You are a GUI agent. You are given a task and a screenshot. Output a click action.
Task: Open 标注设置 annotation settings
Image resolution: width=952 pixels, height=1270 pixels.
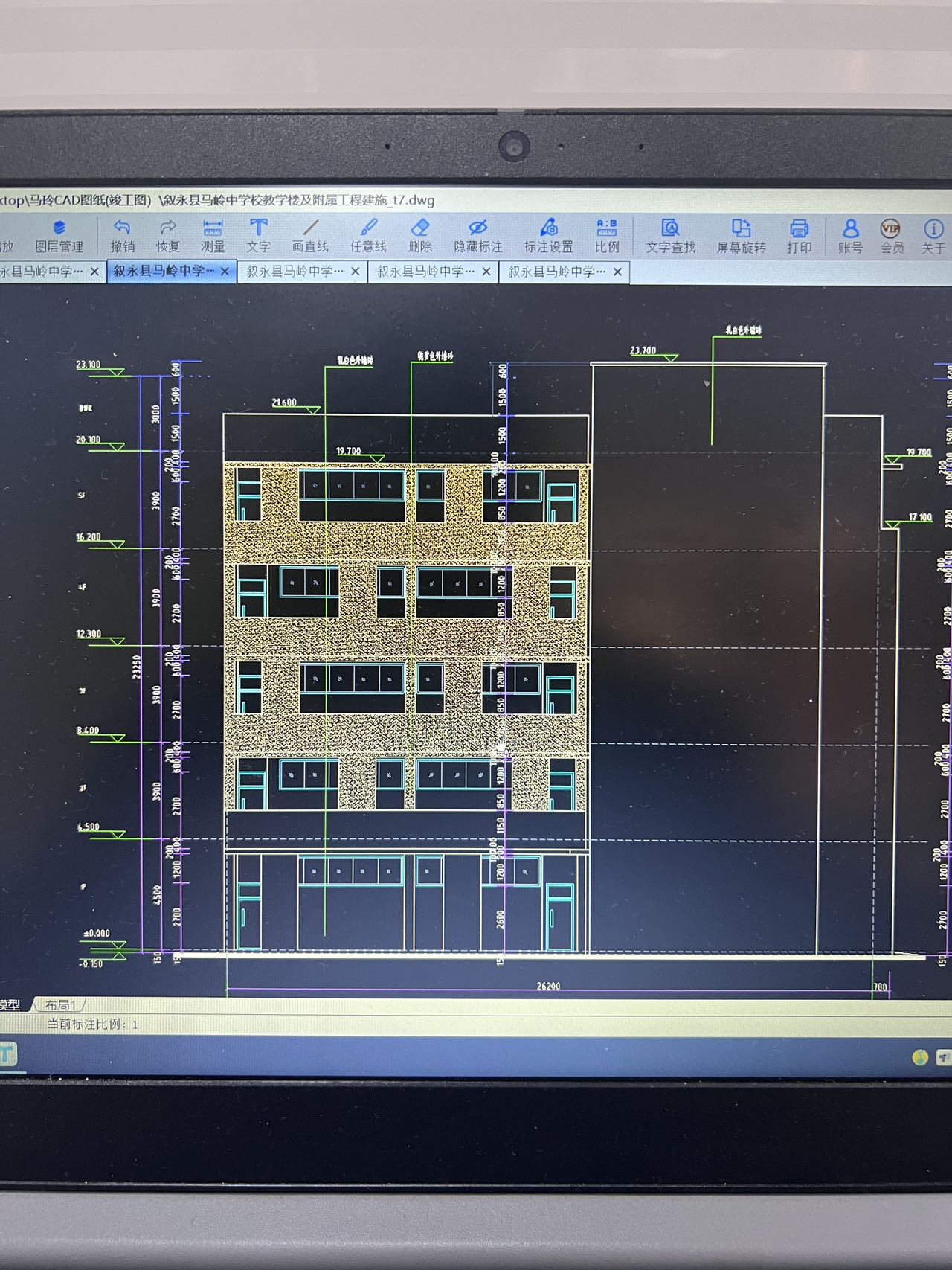click(x=549, y=236)
